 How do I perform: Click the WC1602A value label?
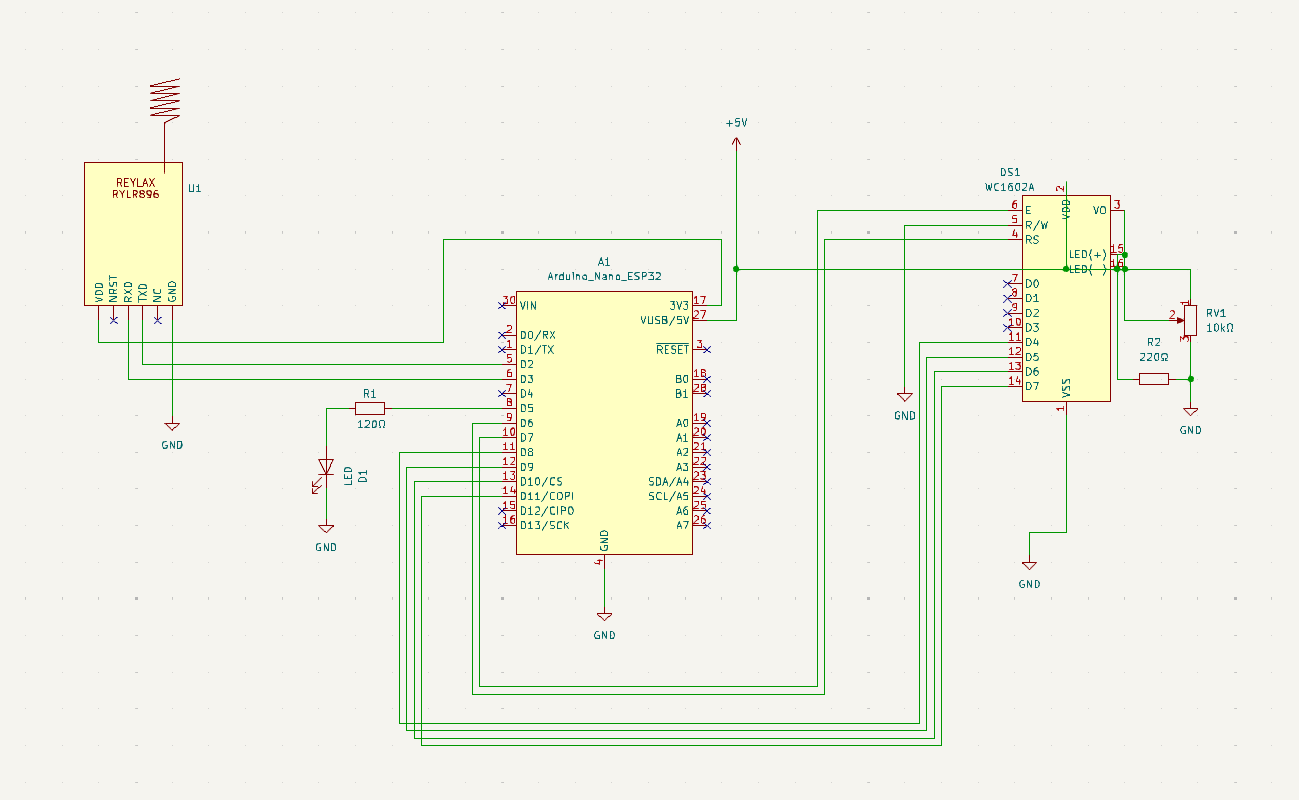(1009, 187)
